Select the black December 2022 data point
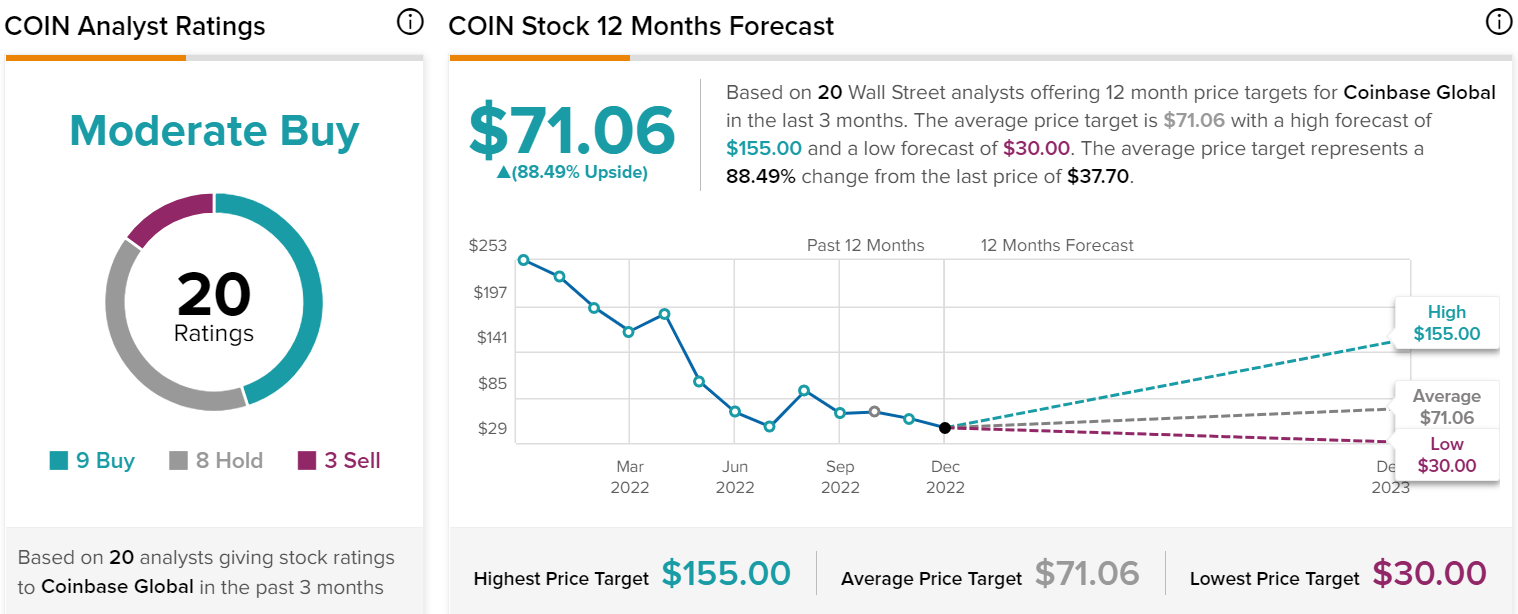 pyautogui.click(x=944, y=427)
